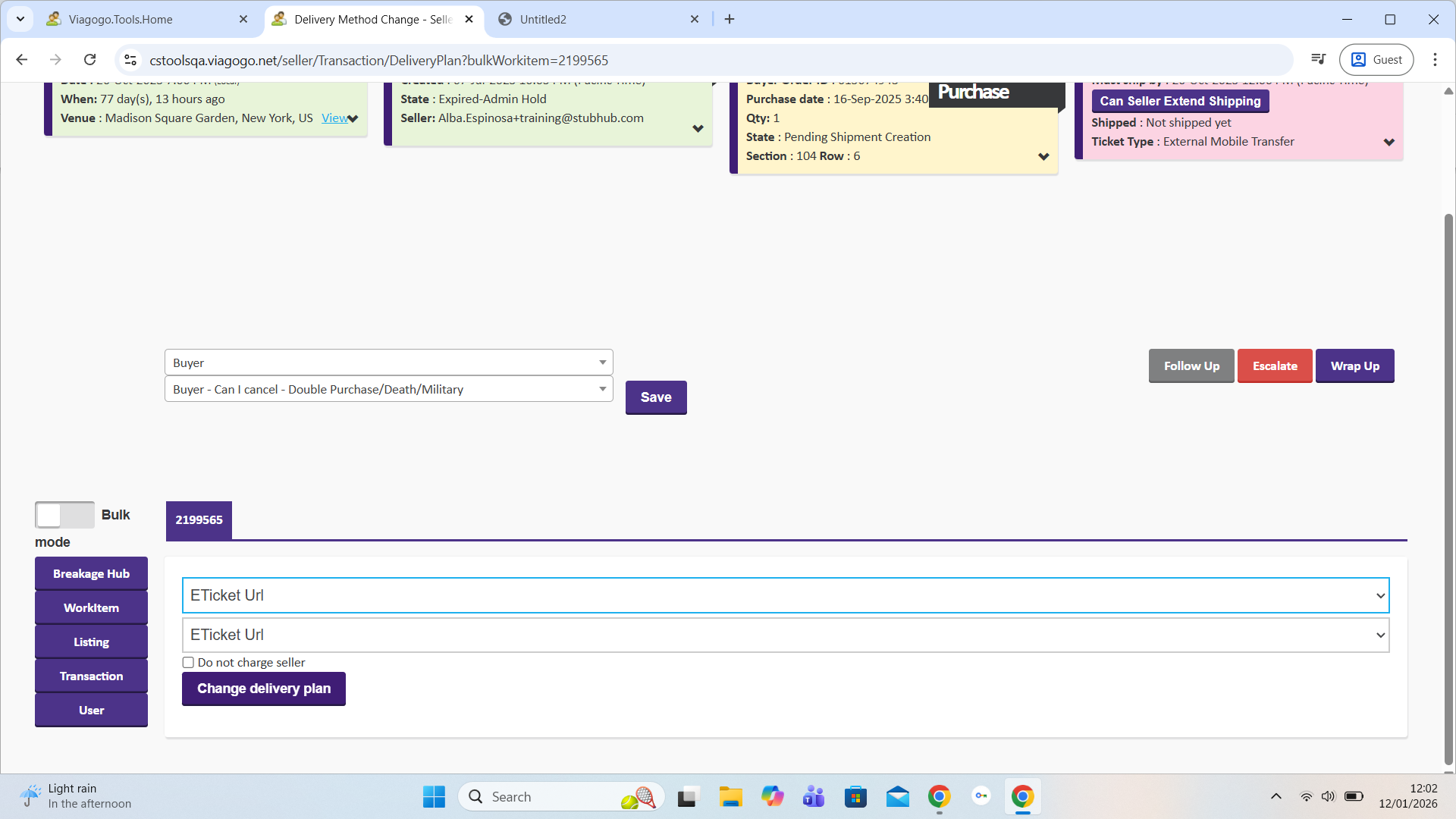Open the Buyer - Can I cancel reason dropdown
Viewport: 1456px width, 819px height.
(388, 389)
